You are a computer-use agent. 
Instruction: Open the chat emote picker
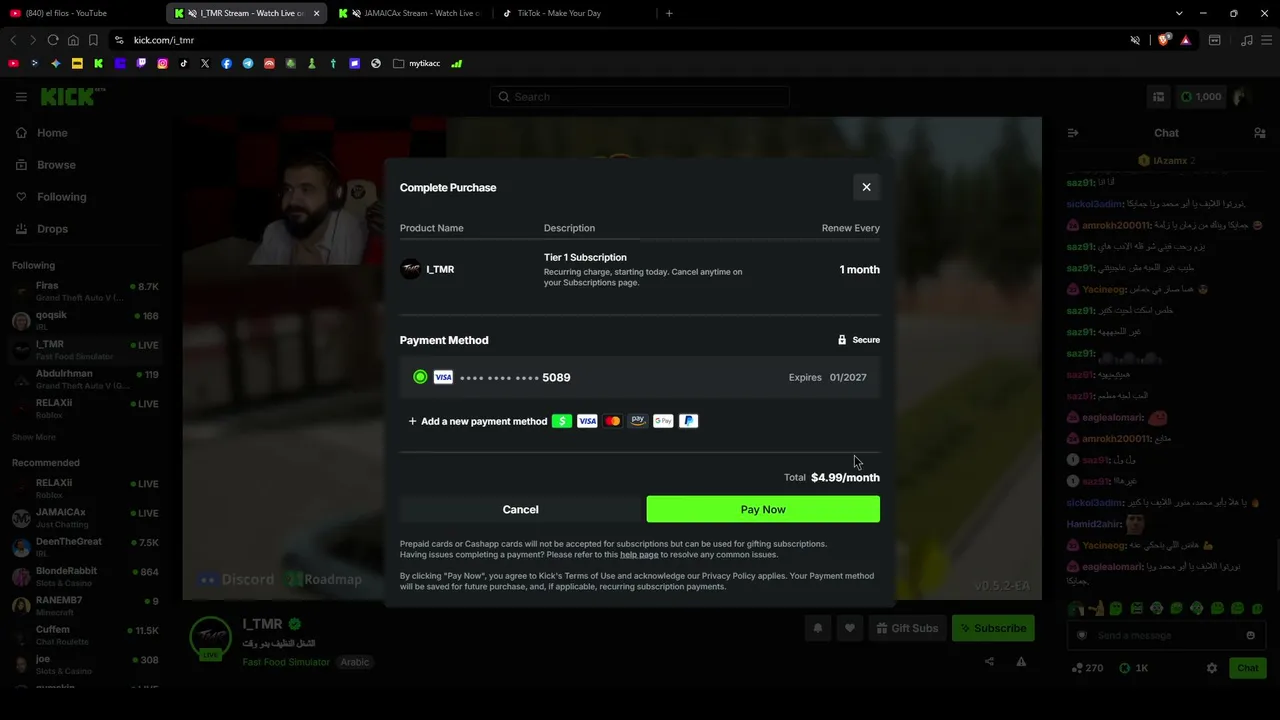(1250, 635)
